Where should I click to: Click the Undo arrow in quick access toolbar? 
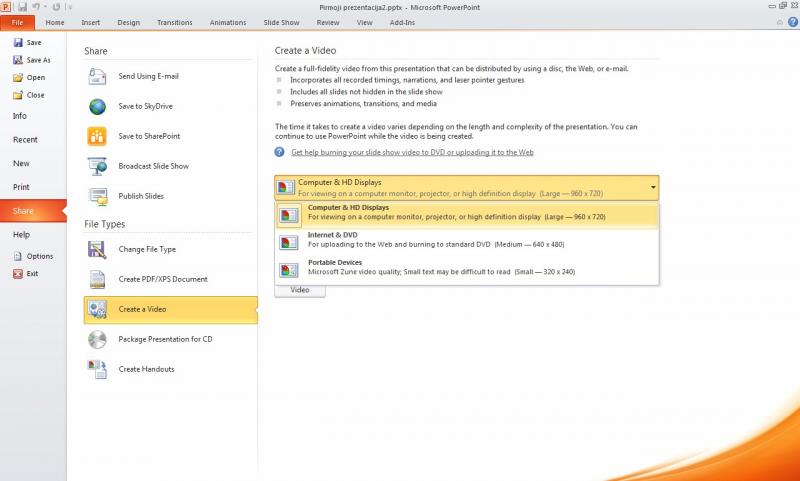[x=36, y=7]
